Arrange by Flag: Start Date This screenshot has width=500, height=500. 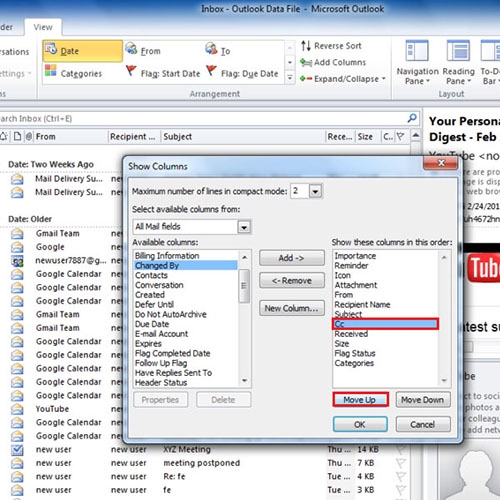[163, 73]
